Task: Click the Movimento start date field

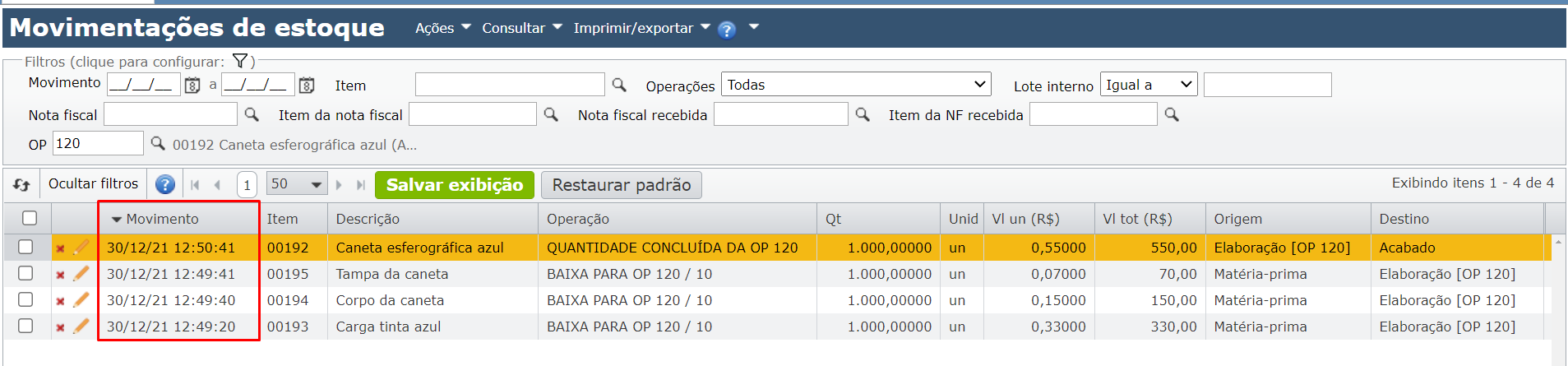Action: coord(144,85)
